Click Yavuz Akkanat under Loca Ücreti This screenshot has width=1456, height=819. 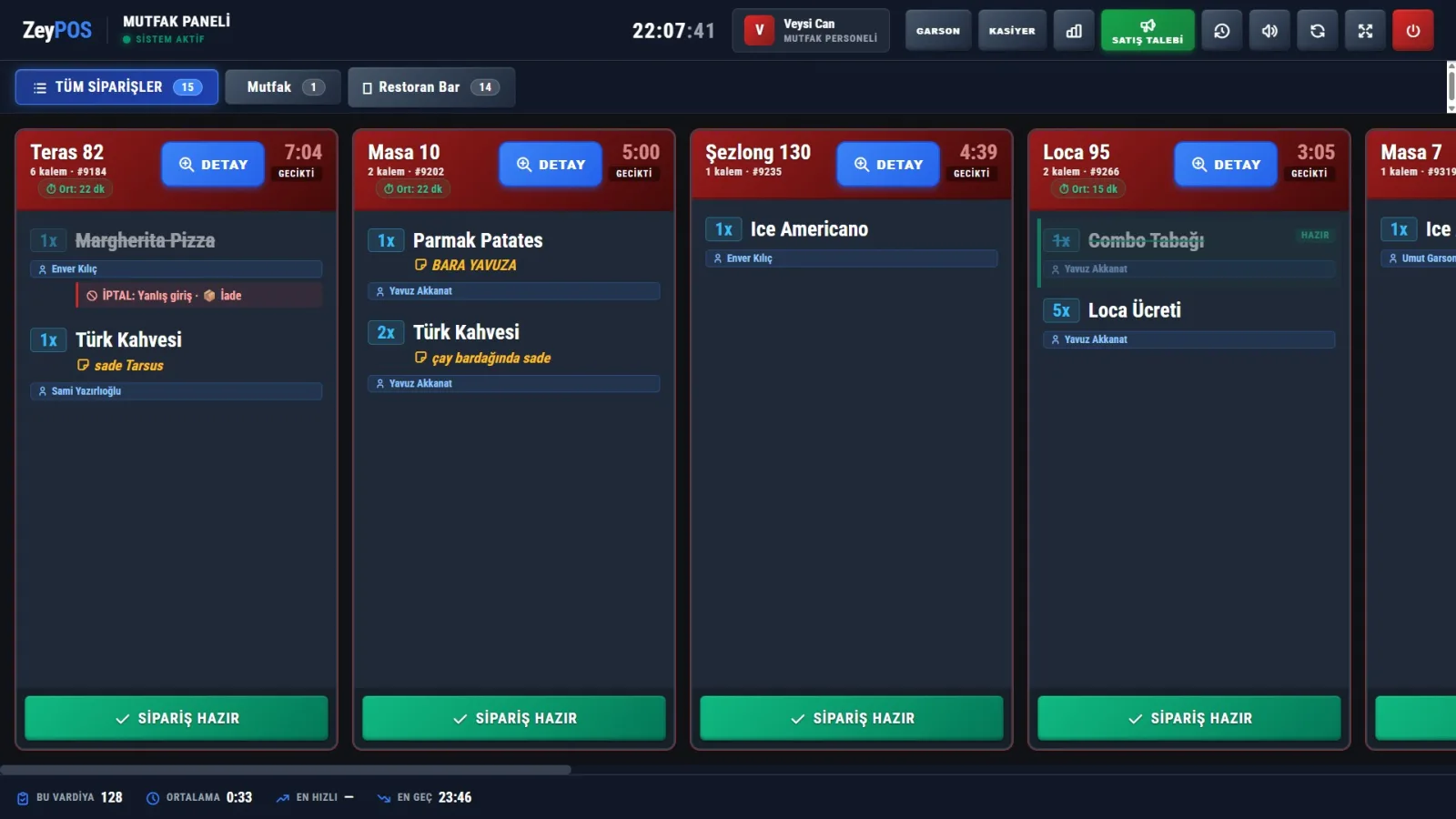coord(1189,339)
